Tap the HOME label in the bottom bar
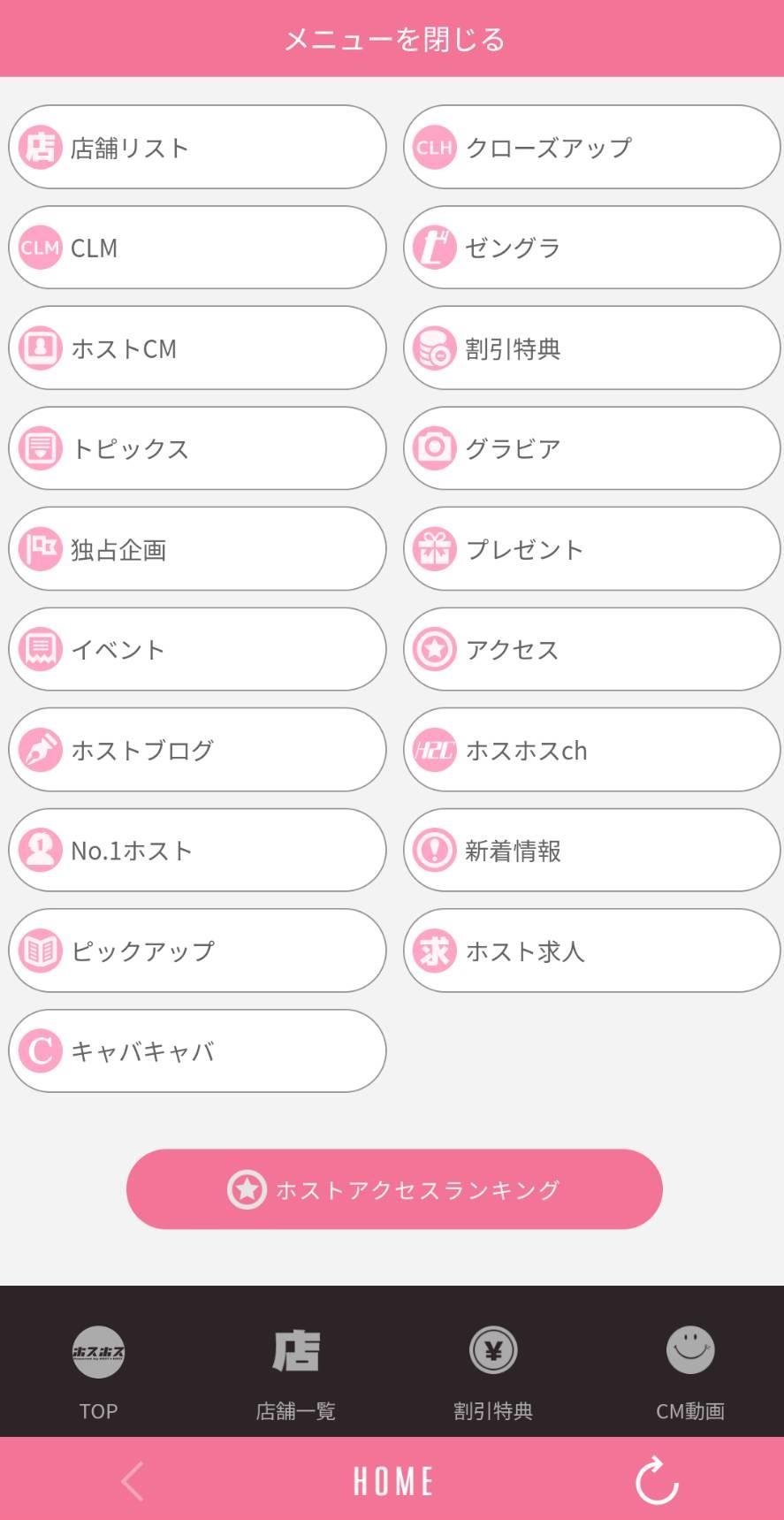Image resolution: width=784 pixels, height=1520 pixels. coord(393,1481)
